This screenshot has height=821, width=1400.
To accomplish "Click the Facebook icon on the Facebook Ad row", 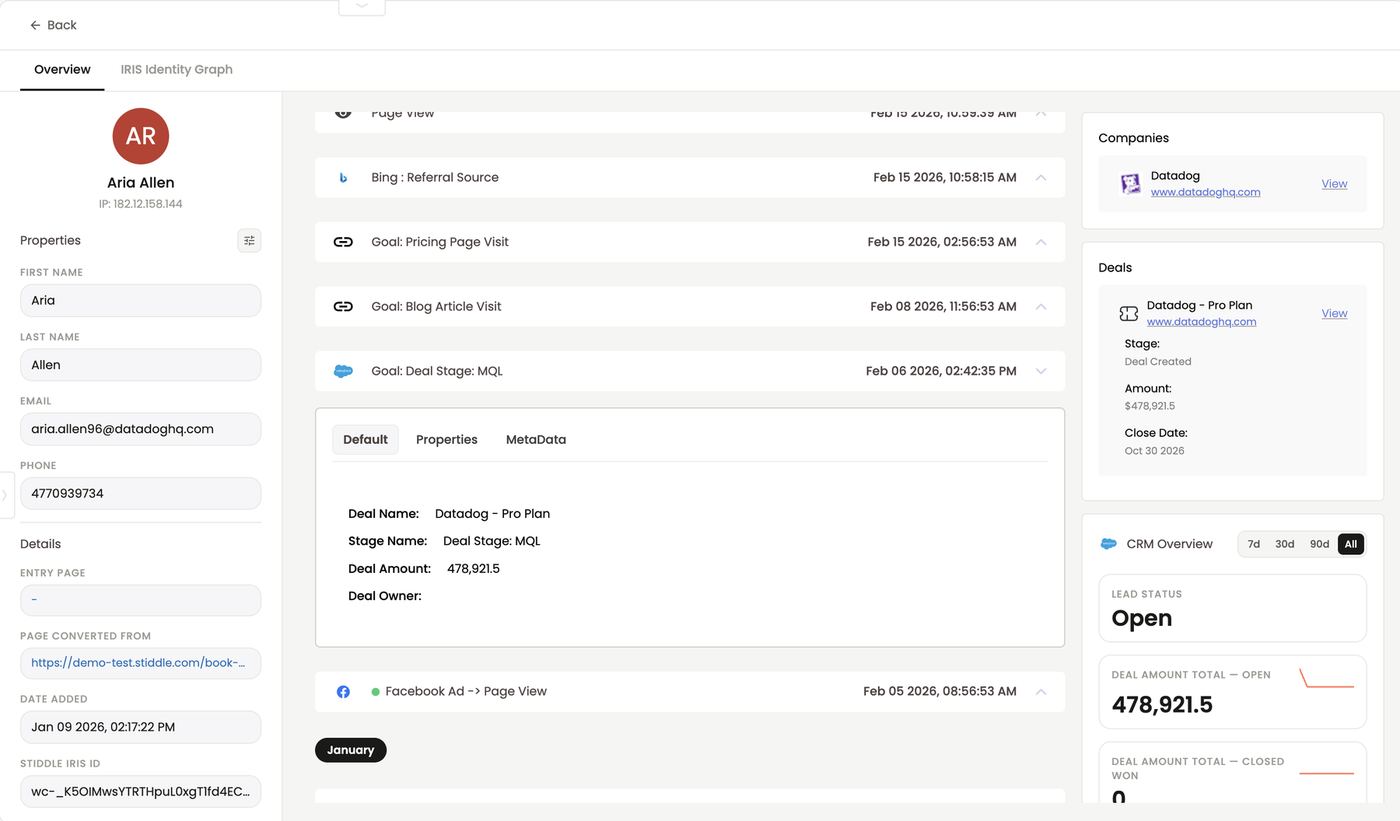I will (343, 692).
